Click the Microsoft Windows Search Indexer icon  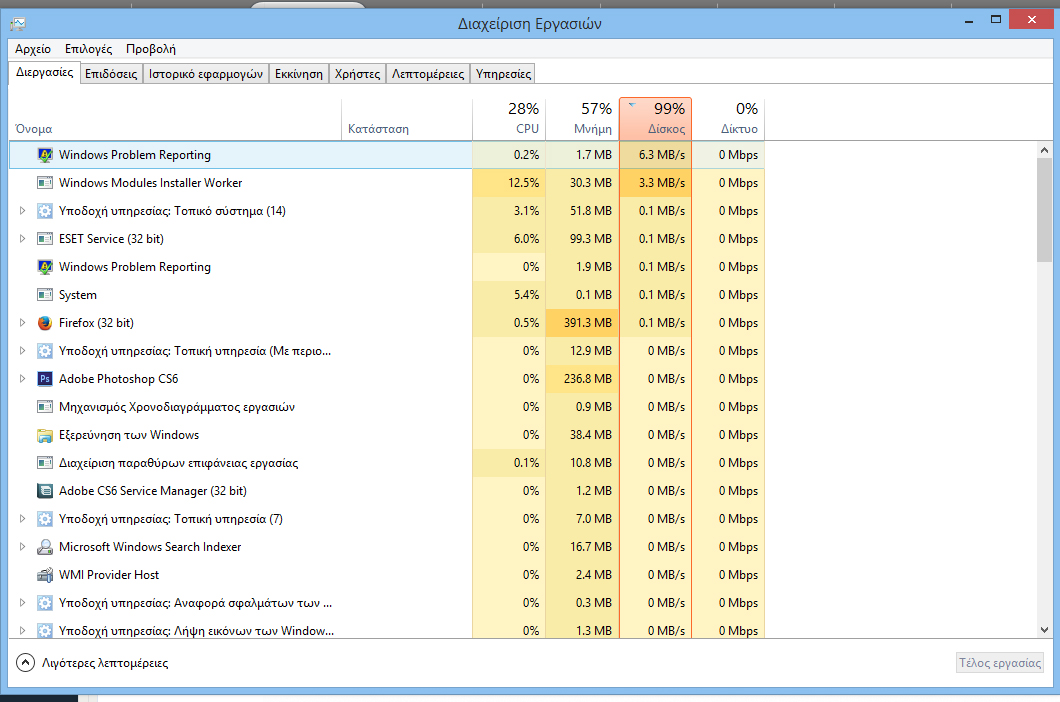pyautogui.click(x=45, y=547)
